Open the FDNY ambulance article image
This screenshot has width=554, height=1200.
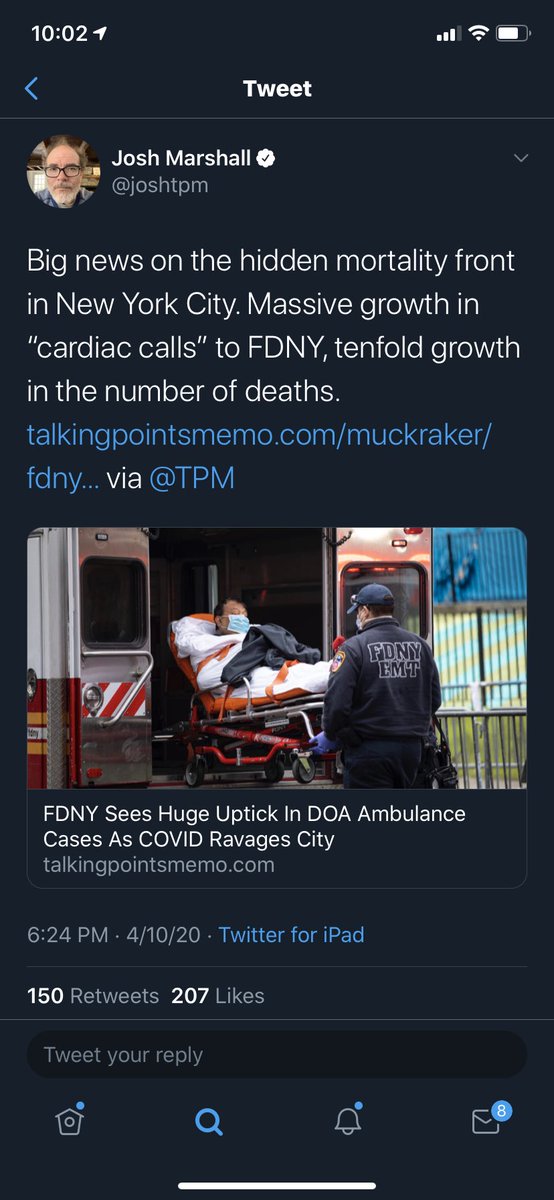click(x=277, y=658)
